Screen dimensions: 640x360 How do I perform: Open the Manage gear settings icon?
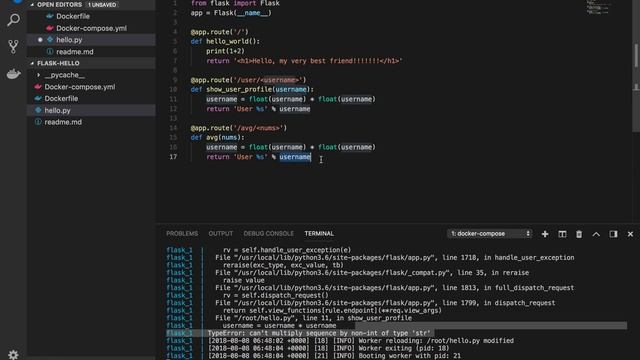point(13,354)
